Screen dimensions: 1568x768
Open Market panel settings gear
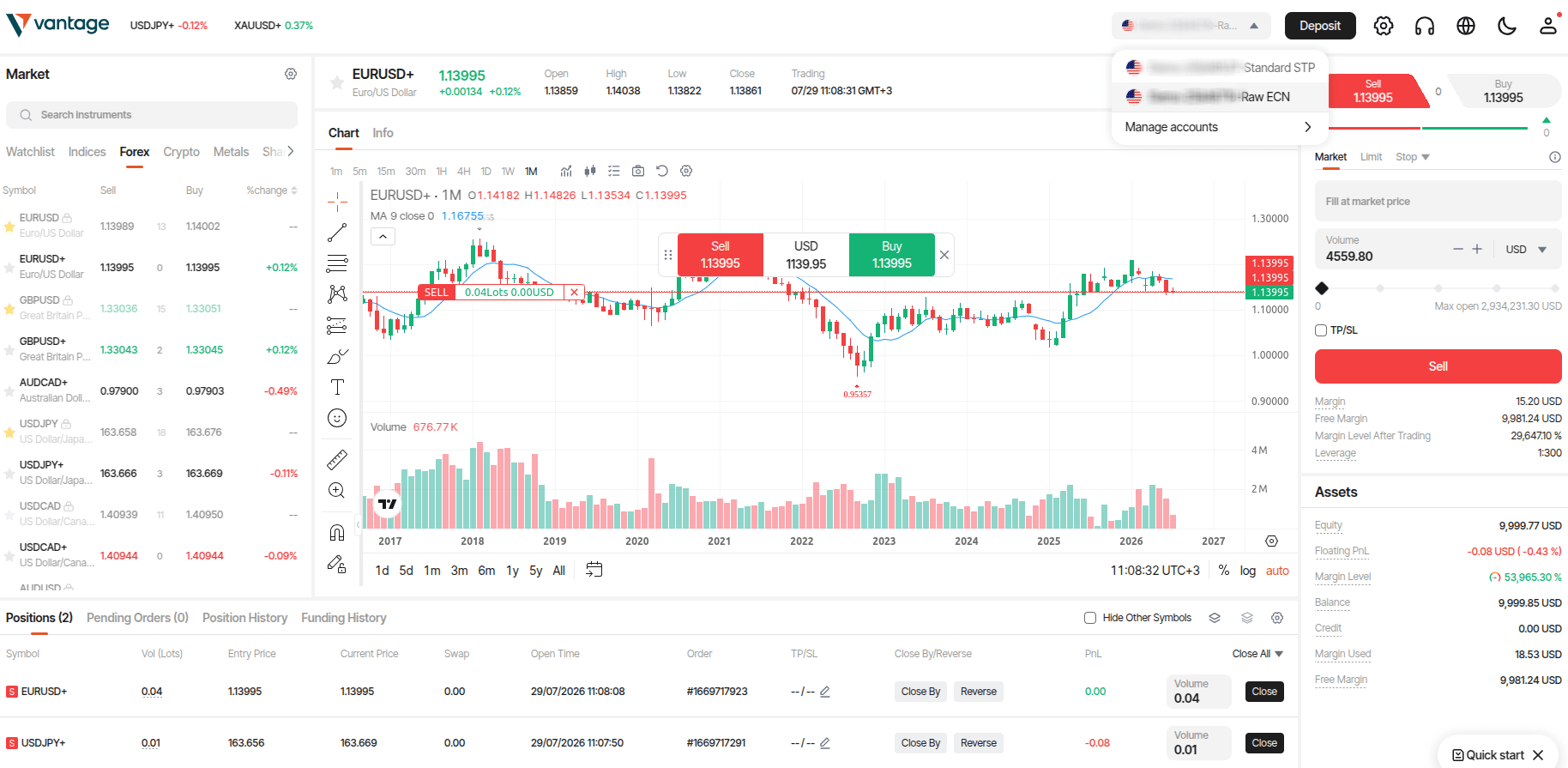pyautogui.click(x=291, y=74)
